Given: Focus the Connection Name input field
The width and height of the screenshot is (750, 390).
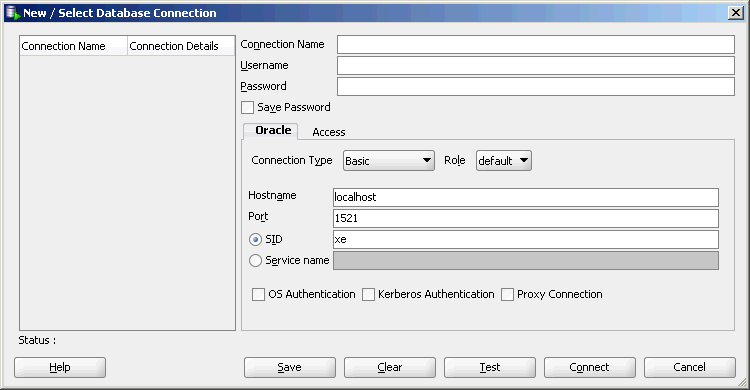Looking at the screenshot, I should tap(536, 45).
